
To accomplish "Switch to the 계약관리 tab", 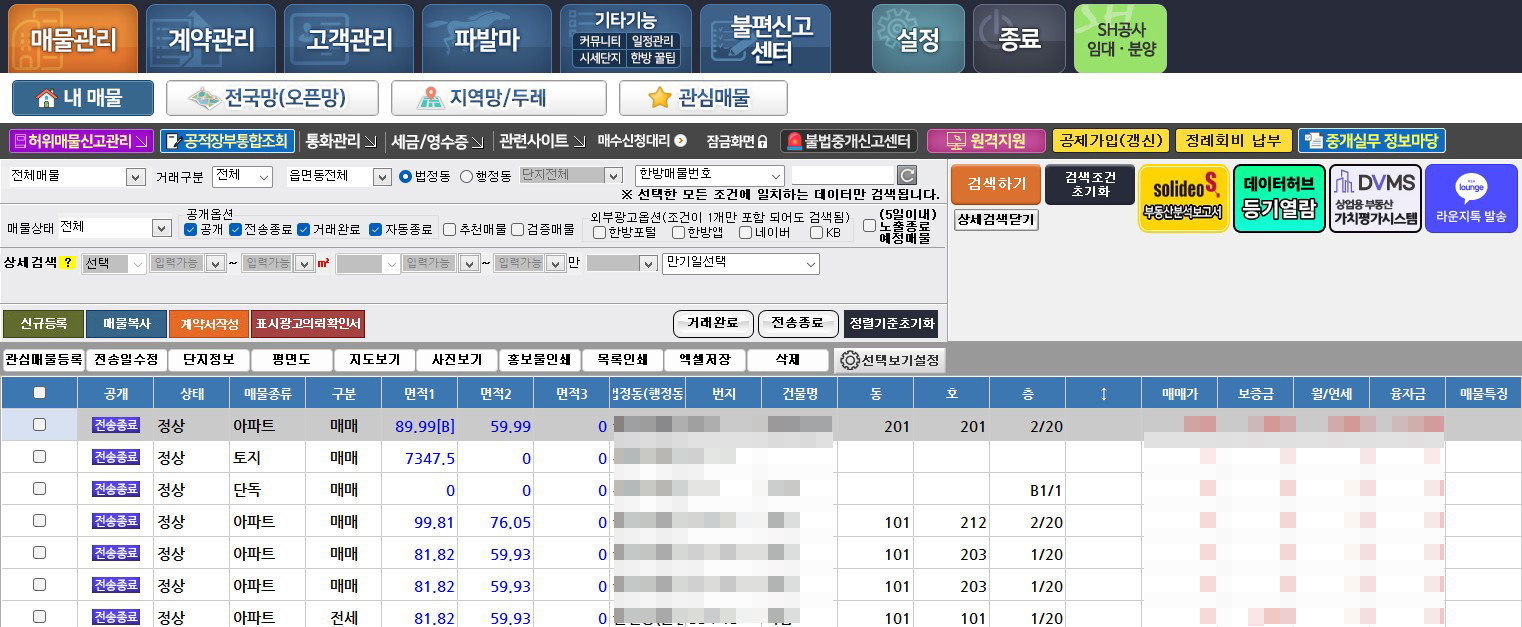I will click(x=210, y=38).
